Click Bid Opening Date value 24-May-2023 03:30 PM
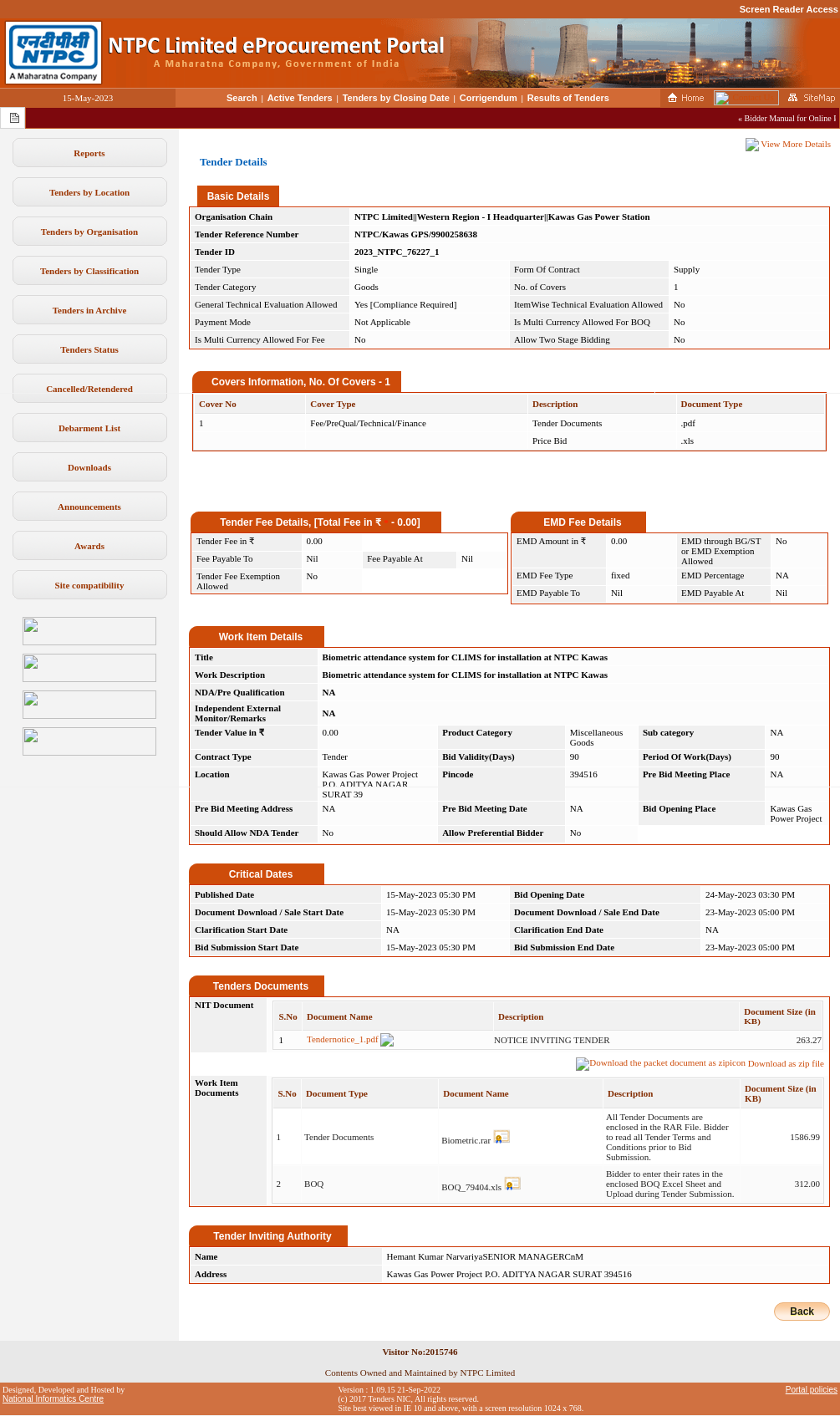The image size is (840, 1416). click(x=750, y=894)
